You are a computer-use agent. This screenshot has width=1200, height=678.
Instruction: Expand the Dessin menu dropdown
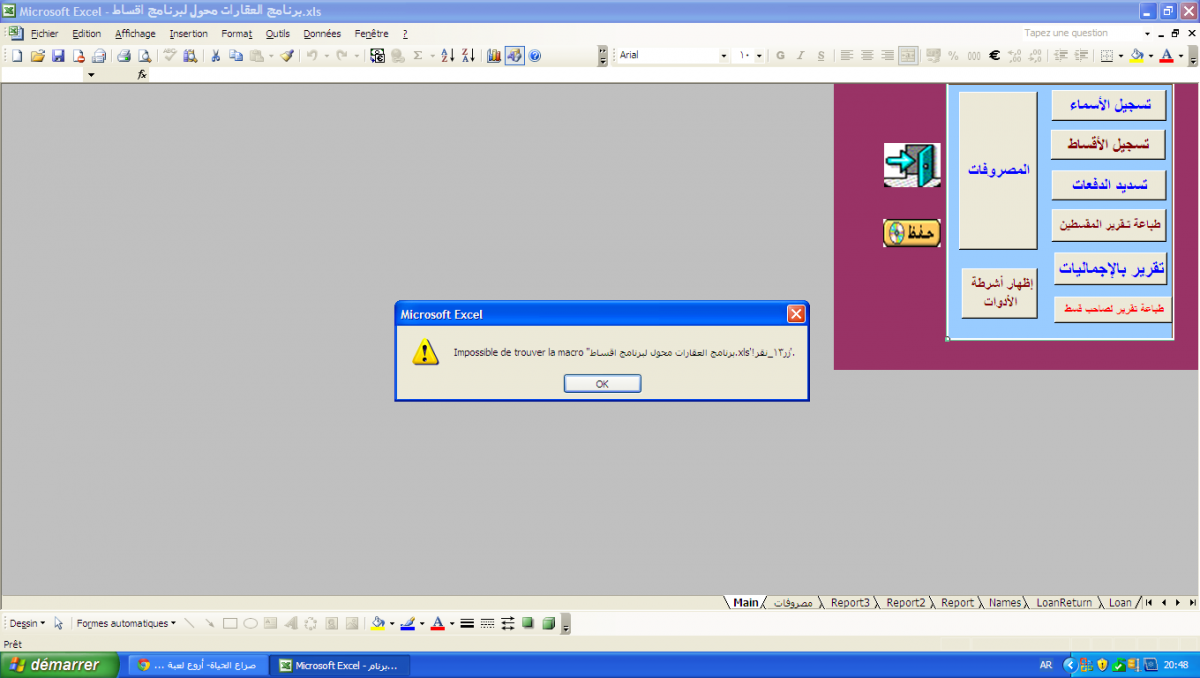coord(27,623)
